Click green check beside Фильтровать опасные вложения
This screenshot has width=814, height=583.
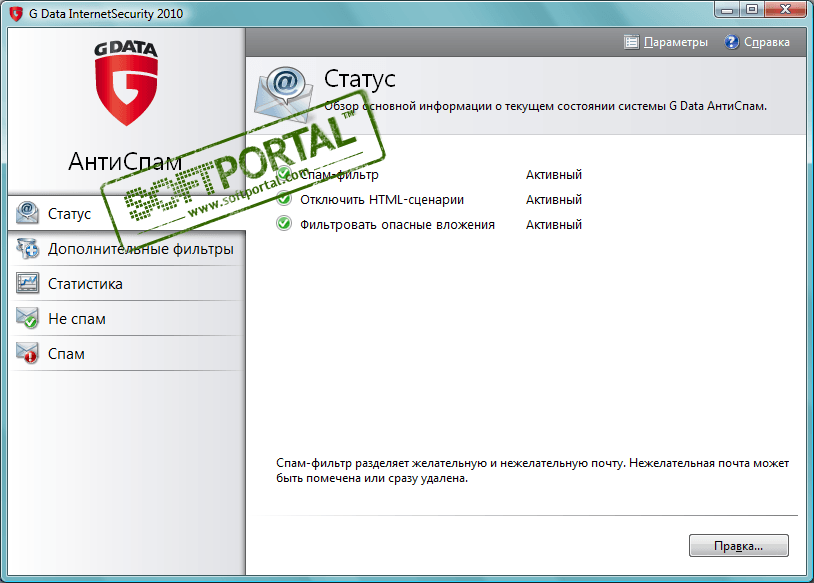tap(284, 224)
